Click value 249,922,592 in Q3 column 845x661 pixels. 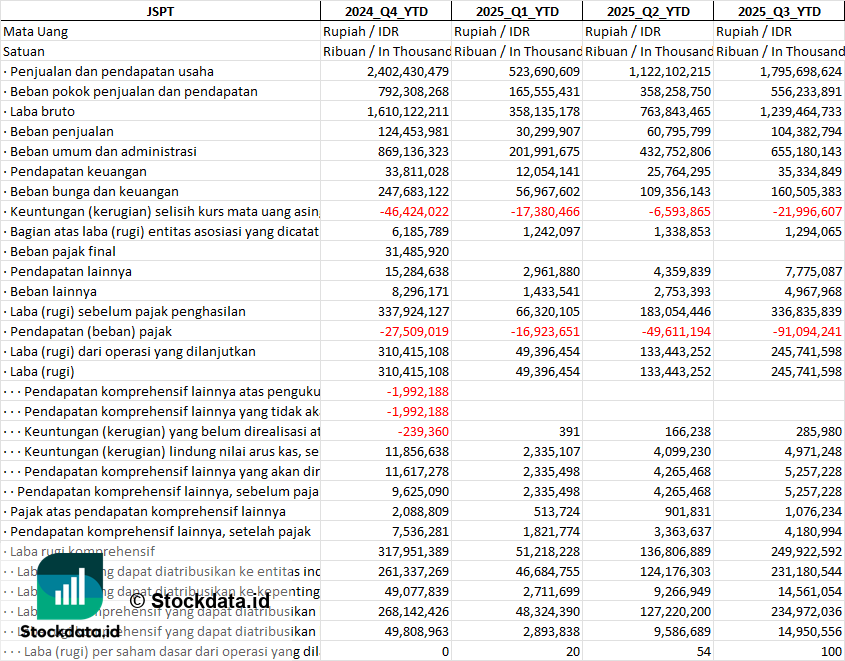pos(806,552)
